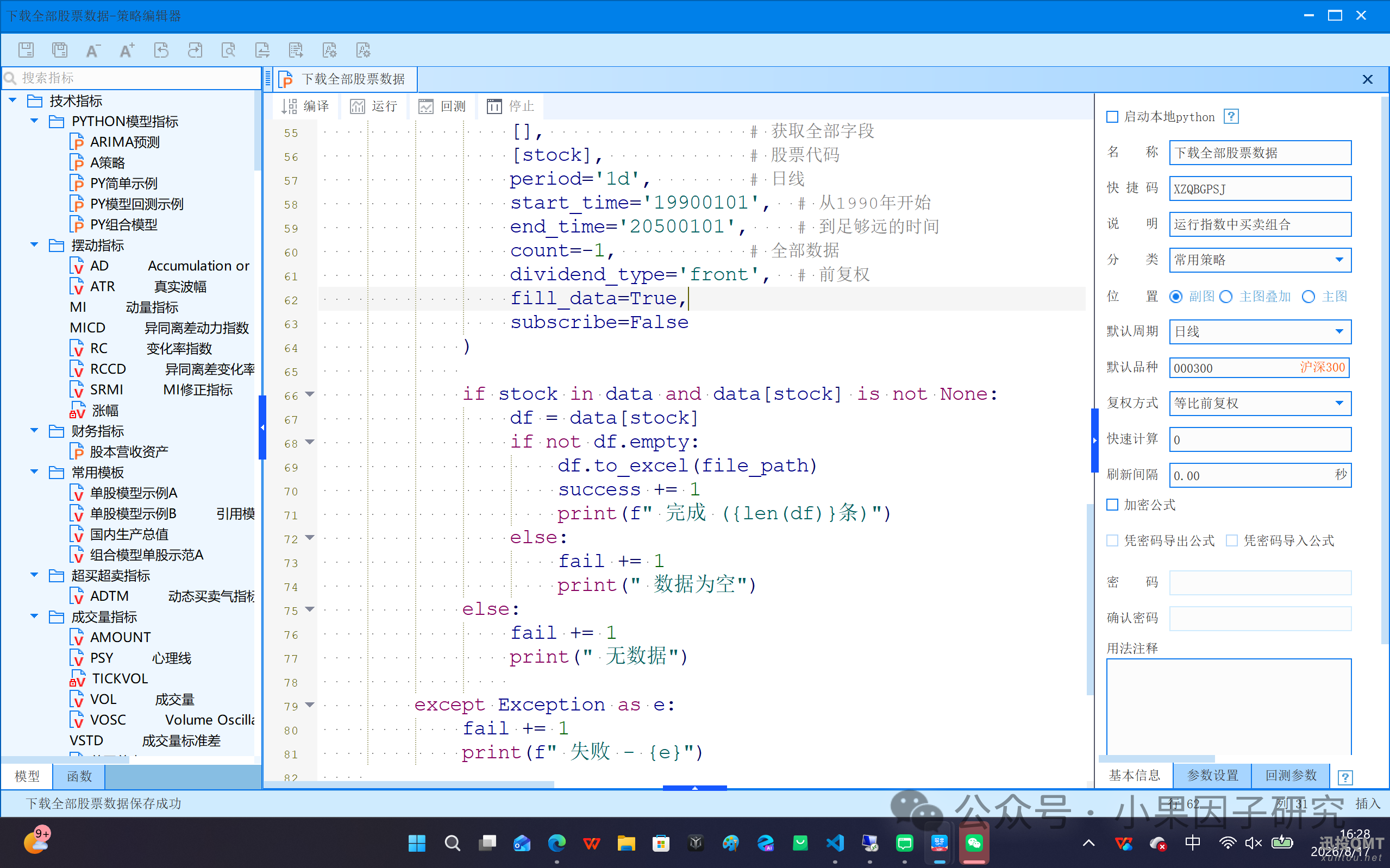Collapse the 摆动指标 folder

[x=34, y=245]
